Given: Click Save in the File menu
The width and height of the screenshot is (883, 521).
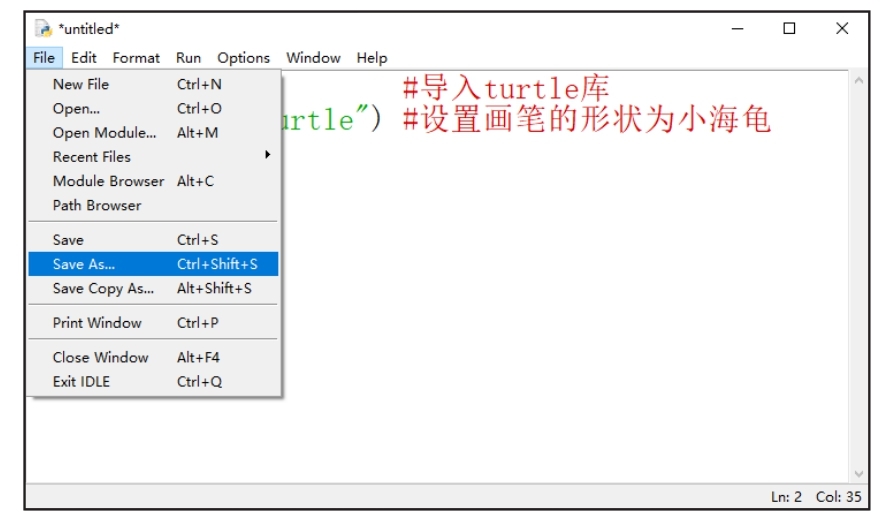Looking at the screenshot, I should 153,240.
